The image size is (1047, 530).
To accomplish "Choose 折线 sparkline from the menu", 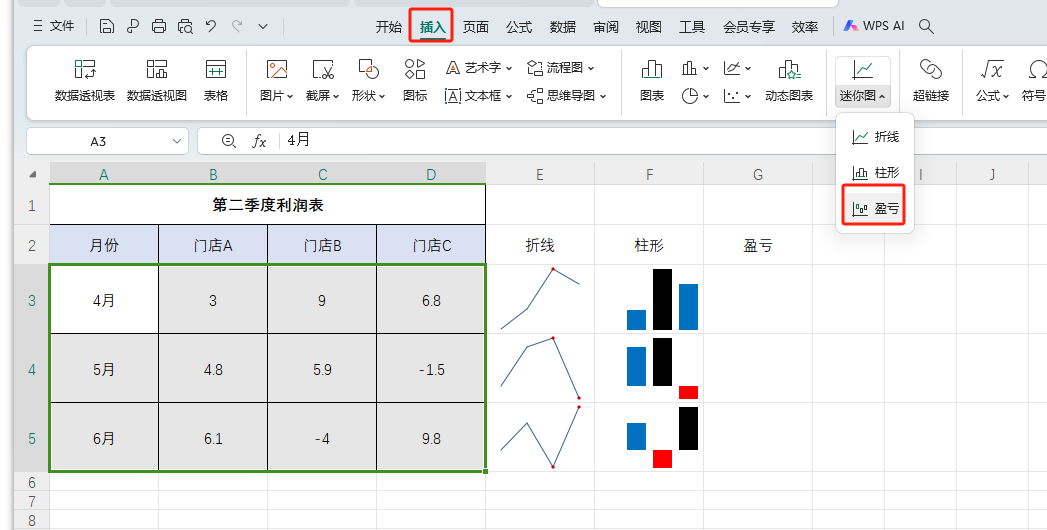I will 875,137.
